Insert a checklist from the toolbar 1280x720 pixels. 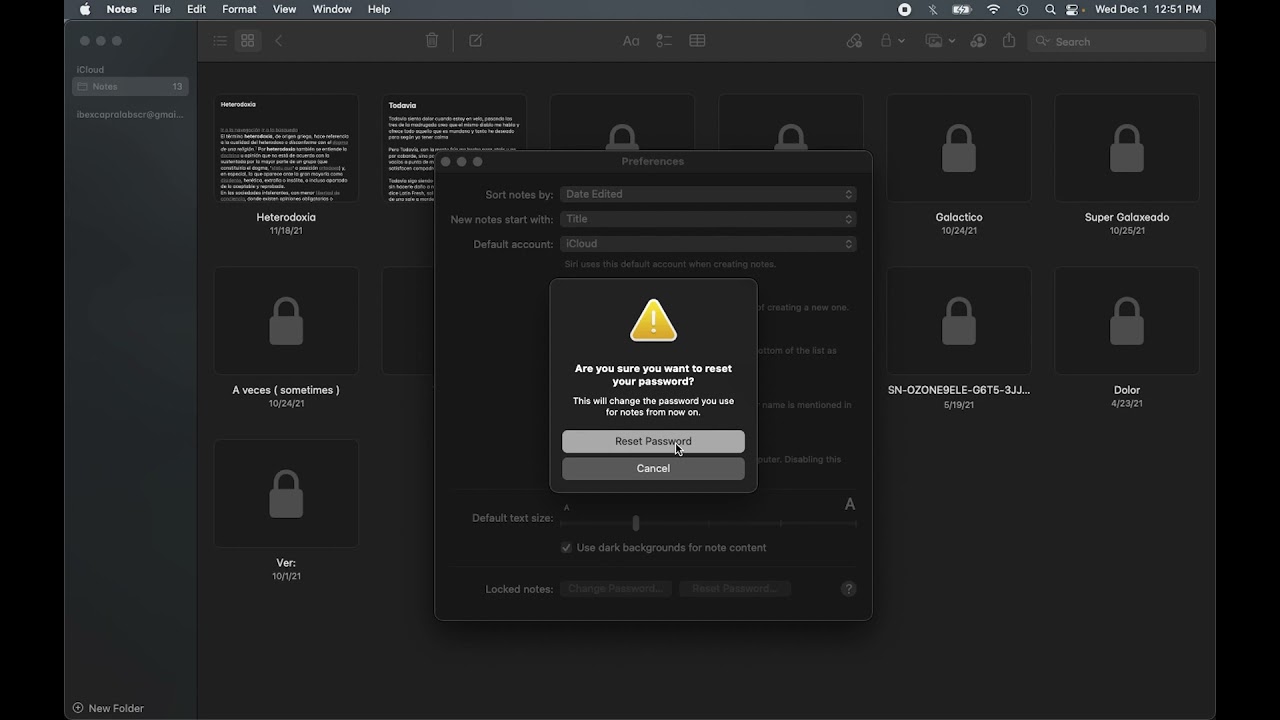tap(664, 41)
